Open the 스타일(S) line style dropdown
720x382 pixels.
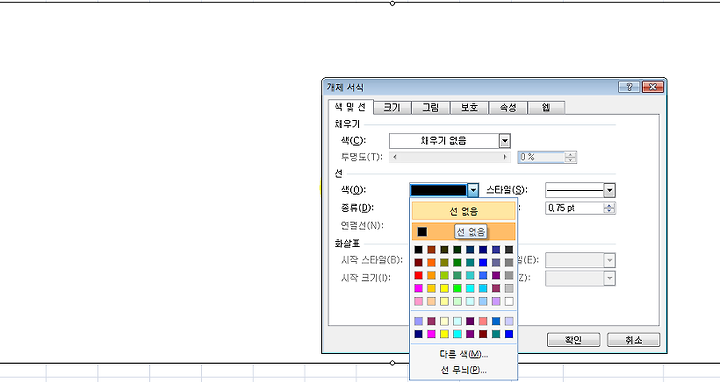pyautogui.click(x=580, y=190)
